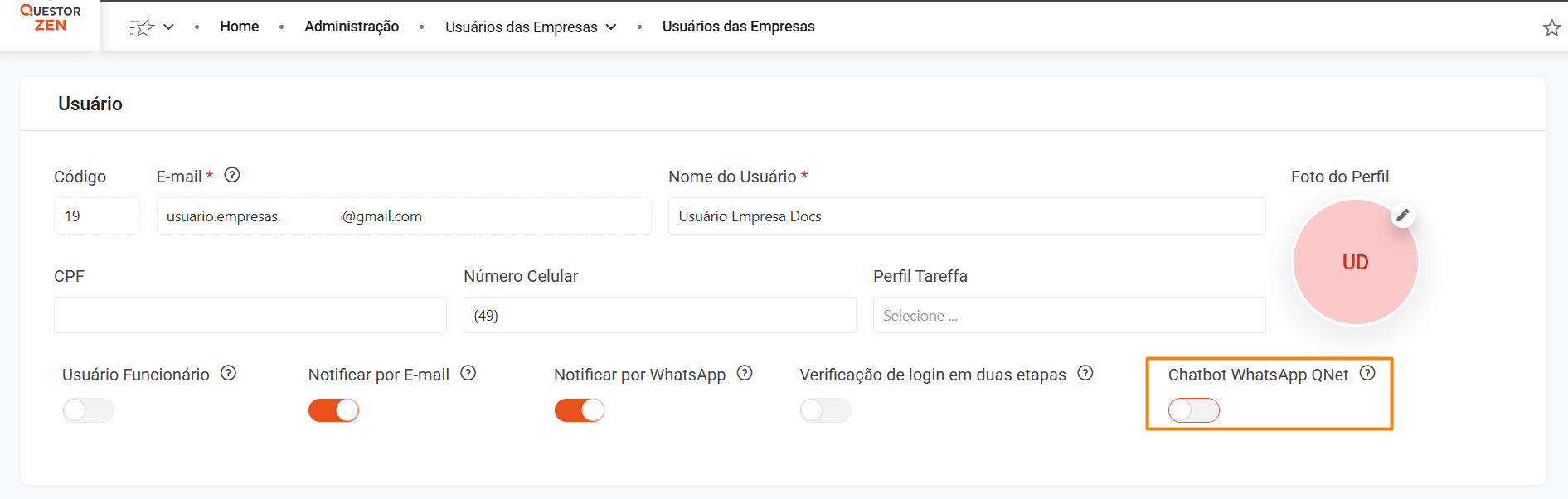
Task: Go to Home in breadcrumb
Action: (x=239, y=27)
